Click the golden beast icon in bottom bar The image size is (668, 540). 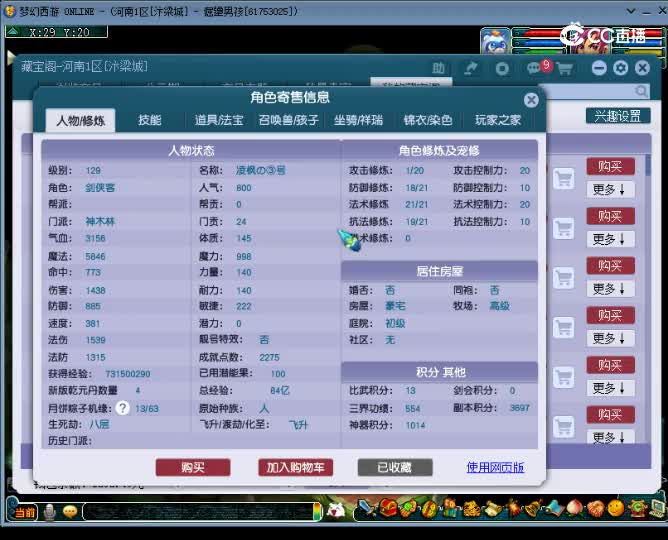click(x=472, y=508)
